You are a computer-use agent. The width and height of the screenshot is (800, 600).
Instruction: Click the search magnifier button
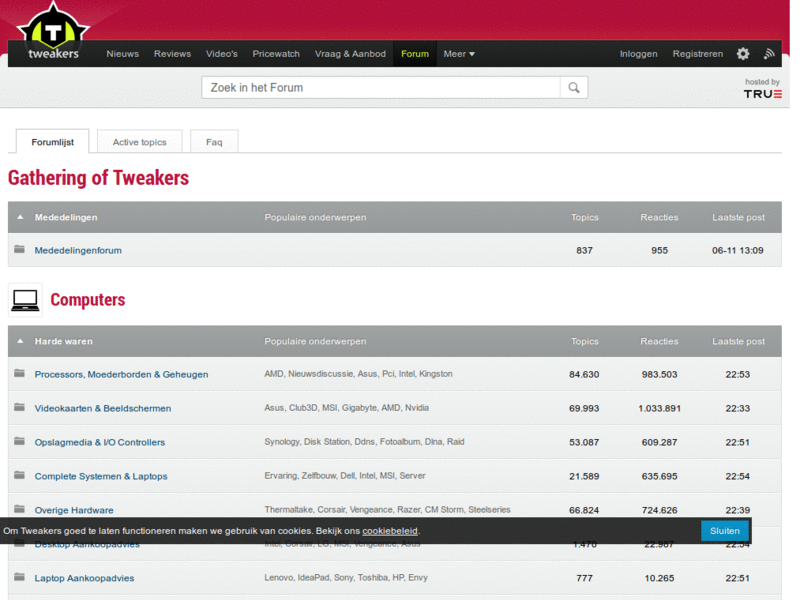tap(574, 88)
